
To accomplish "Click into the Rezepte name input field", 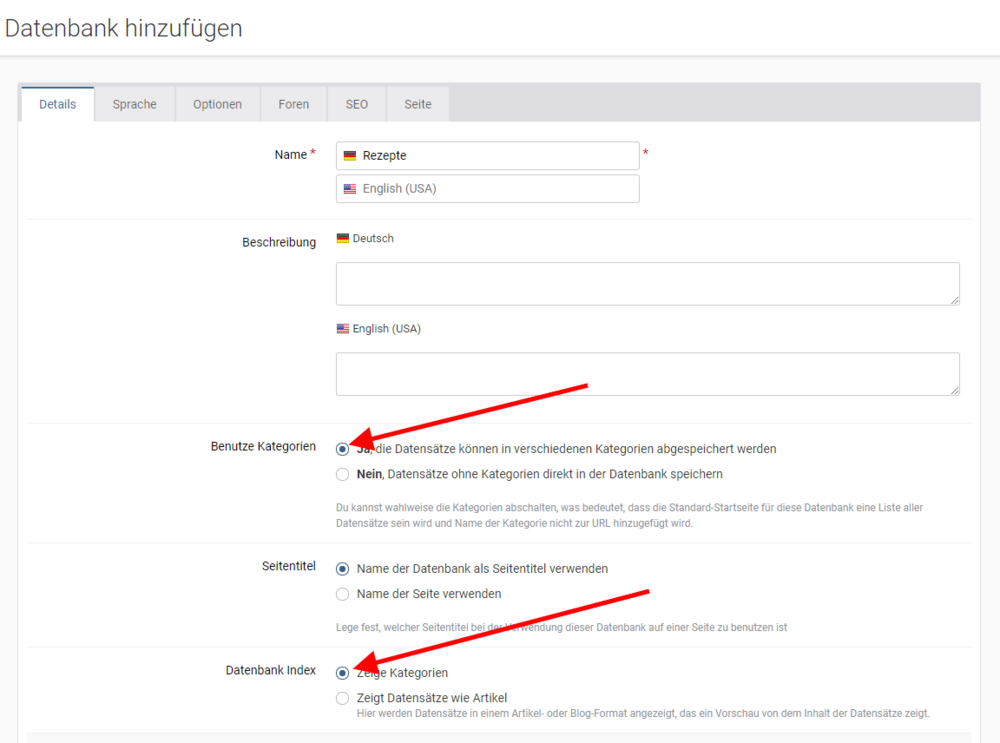I will pos(490,155).
